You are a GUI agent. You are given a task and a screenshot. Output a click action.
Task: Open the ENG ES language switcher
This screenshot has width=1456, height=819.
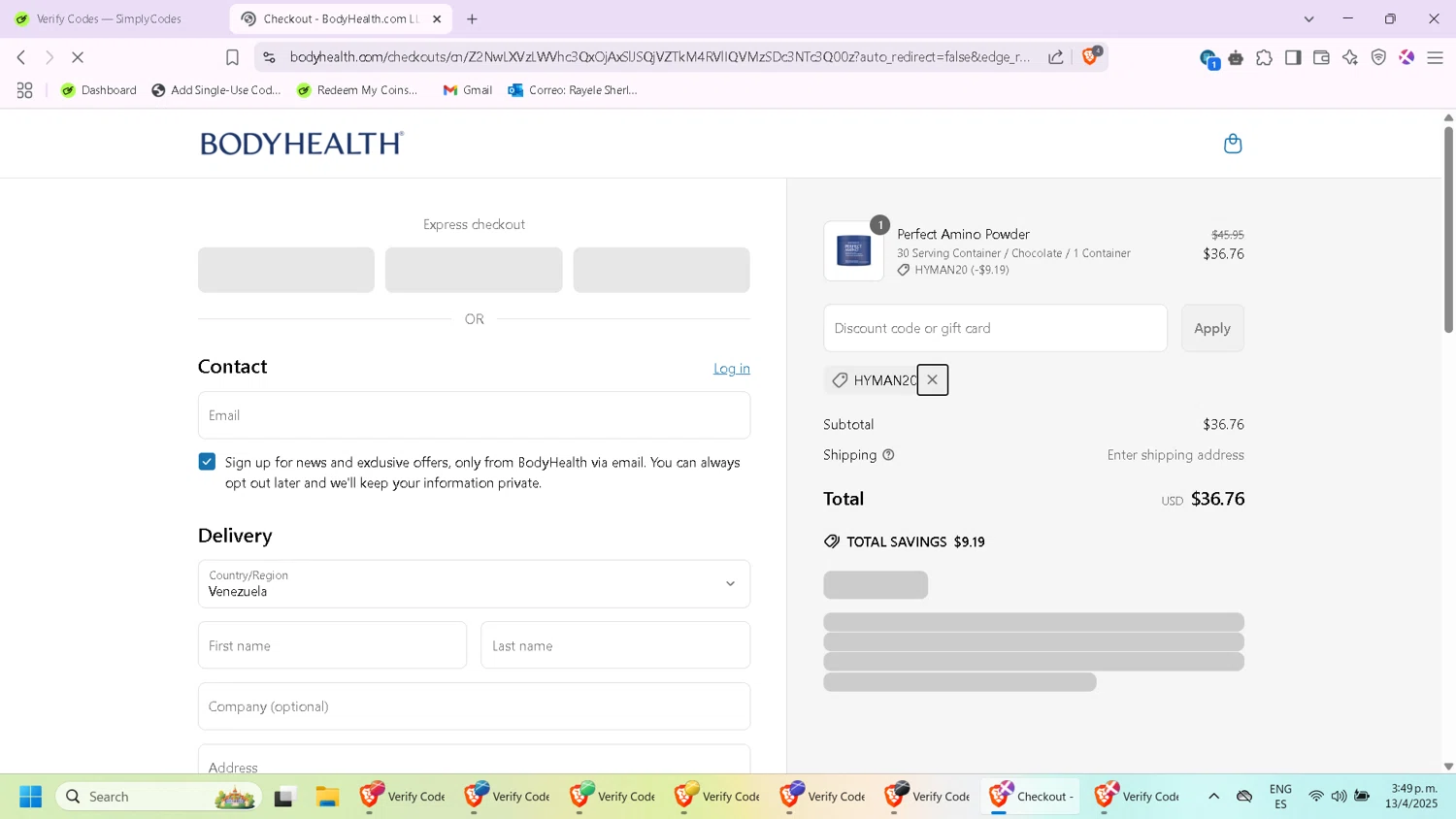[x=1280, y=797]
